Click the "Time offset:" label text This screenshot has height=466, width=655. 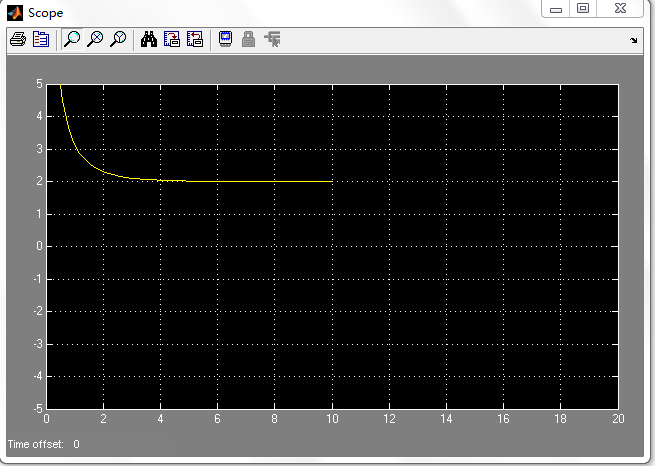(x=36, y=444)
